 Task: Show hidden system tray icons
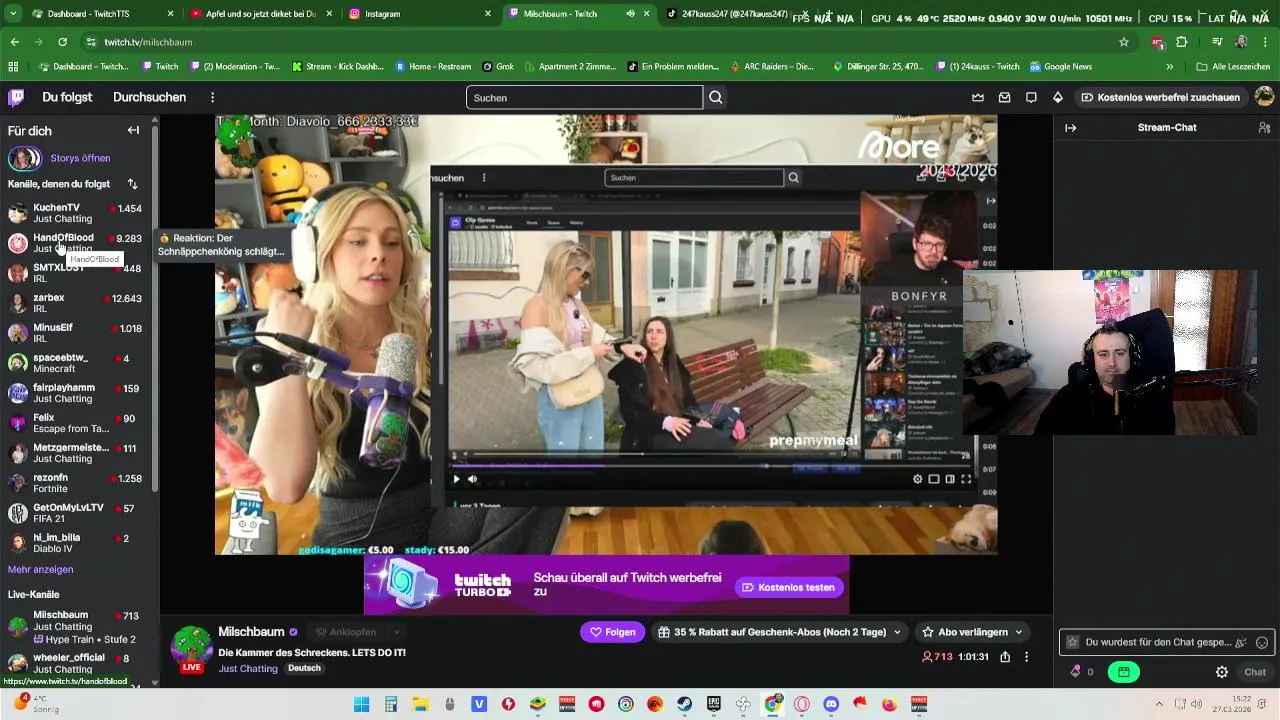(x=1159, y=704)
